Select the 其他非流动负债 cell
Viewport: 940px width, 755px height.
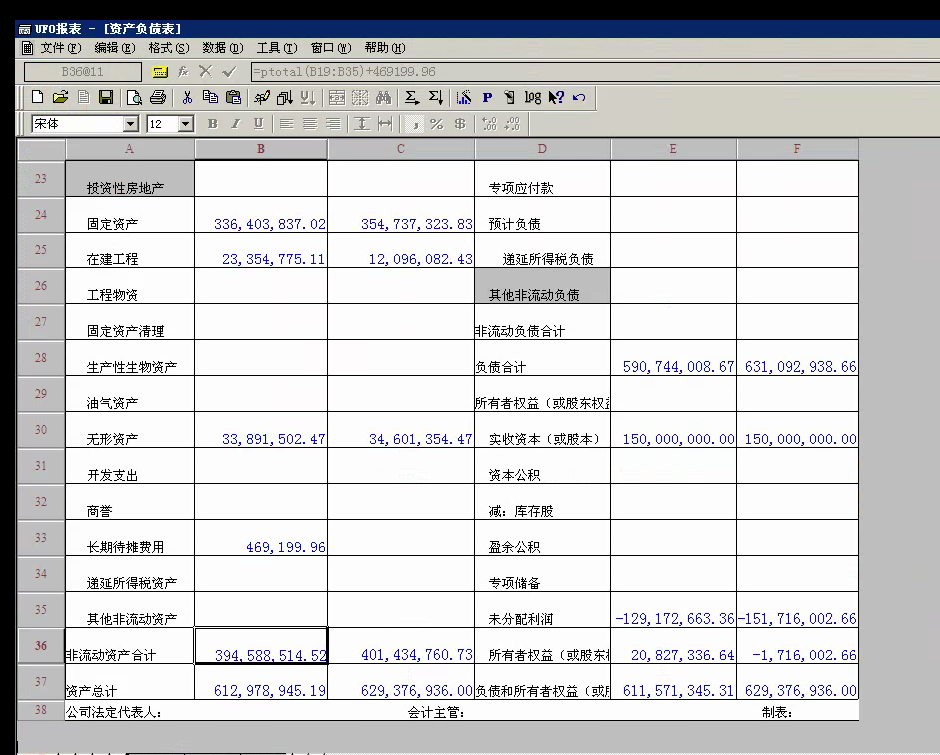pos(542,286)
